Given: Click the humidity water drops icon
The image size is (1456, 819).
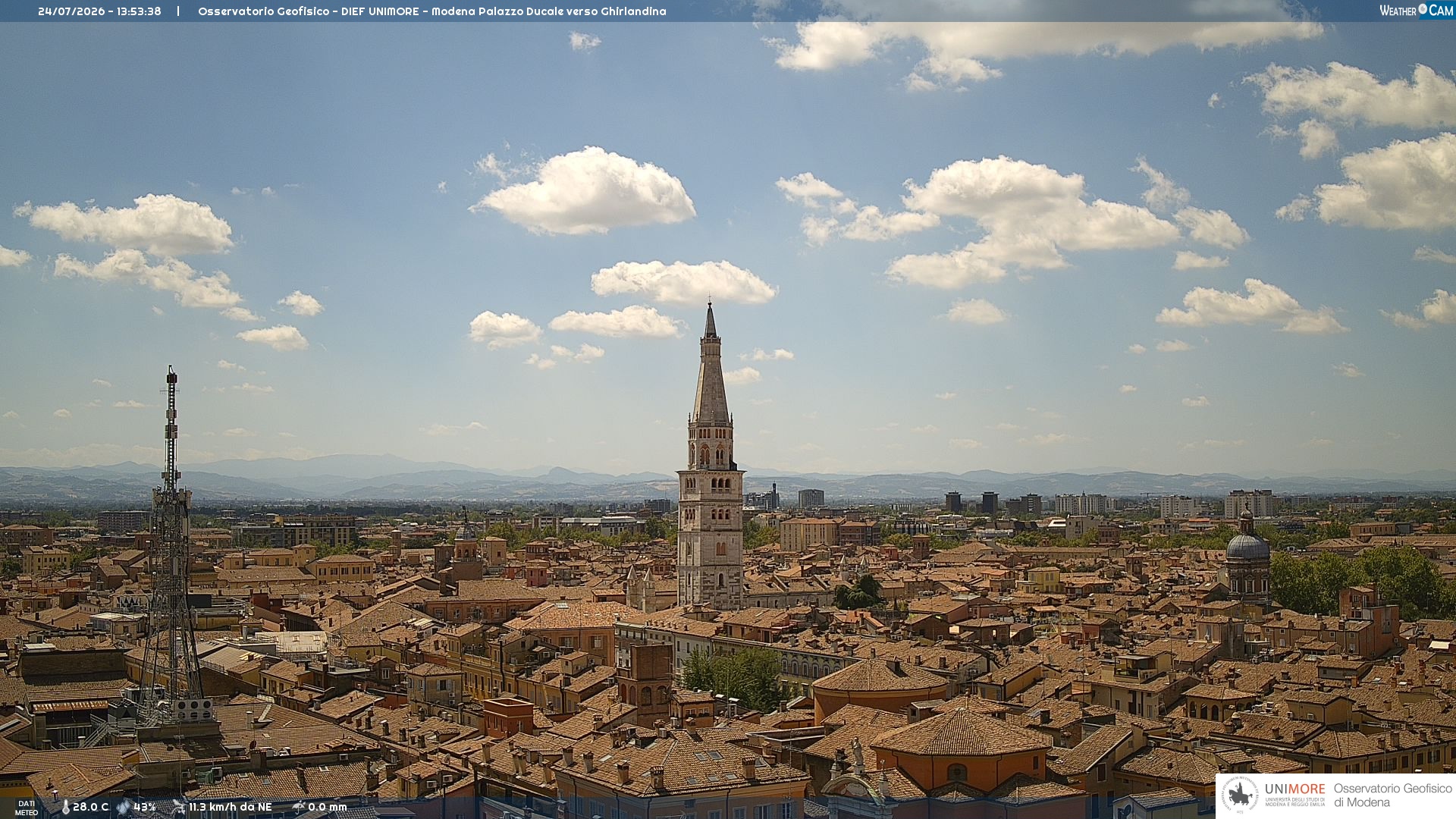Looking at the screenshot, I should pyautogui.click(x=123, y=808).
